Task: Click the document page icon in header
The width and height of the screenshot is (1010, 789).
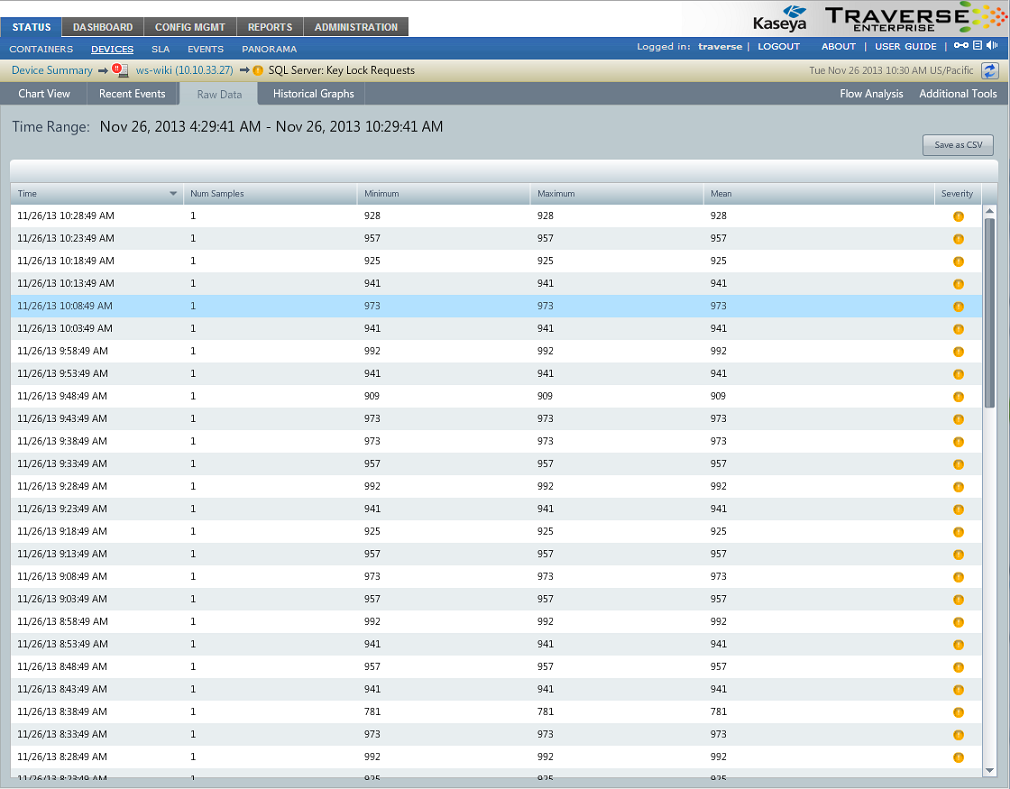Action: coord(978,46)
